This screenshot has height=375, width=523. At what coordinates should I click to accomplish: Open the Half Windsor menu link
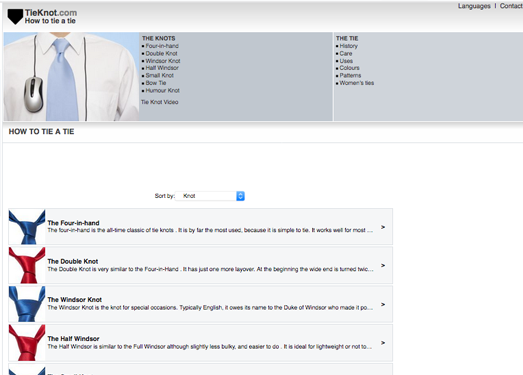tap(162, 68)
